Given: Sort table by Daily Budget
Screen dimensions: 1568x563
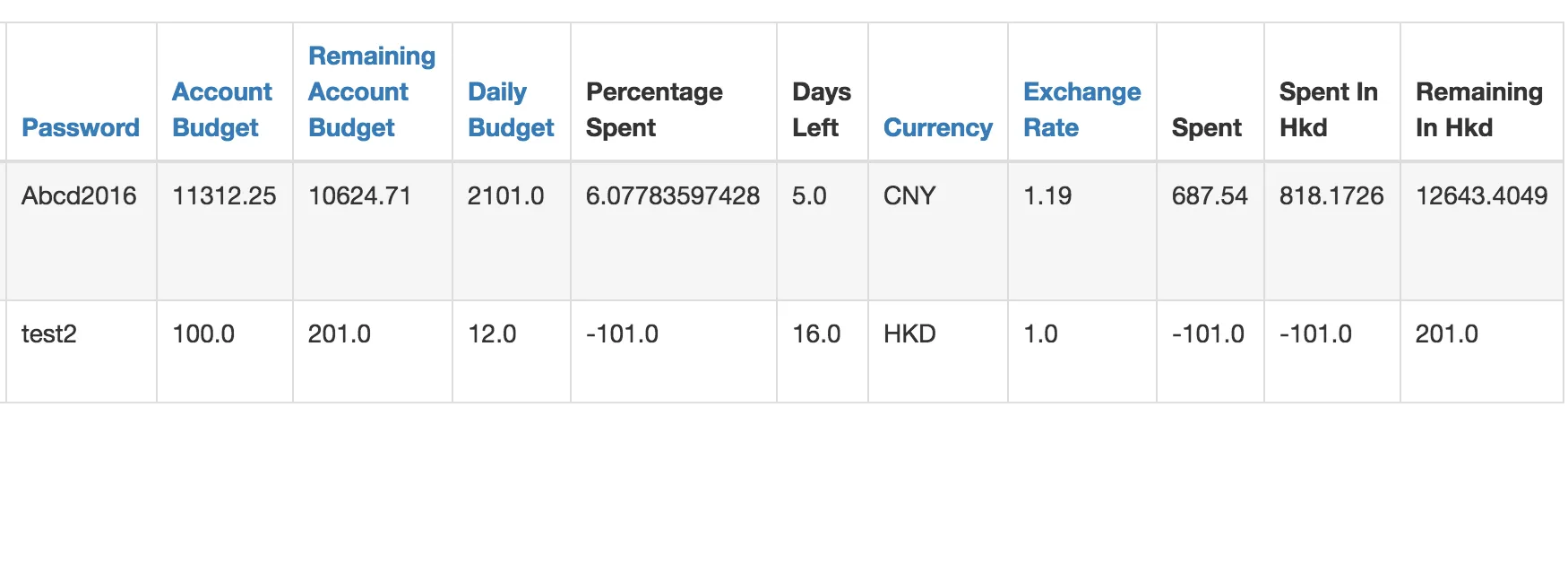Looking at the screenshot, I should tap(510, 109).
